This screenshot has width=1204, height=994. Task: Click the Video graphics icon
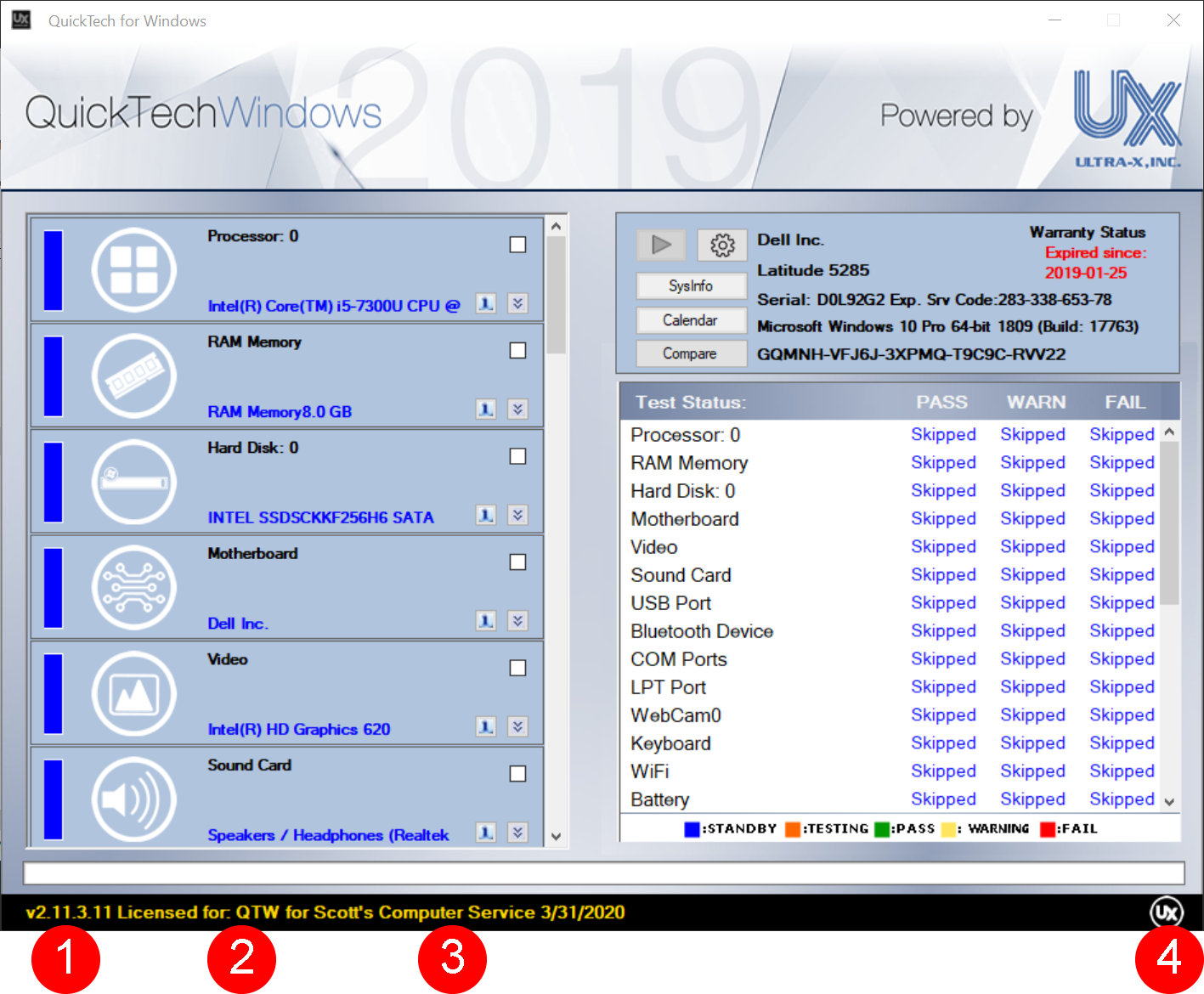point(134,693)
